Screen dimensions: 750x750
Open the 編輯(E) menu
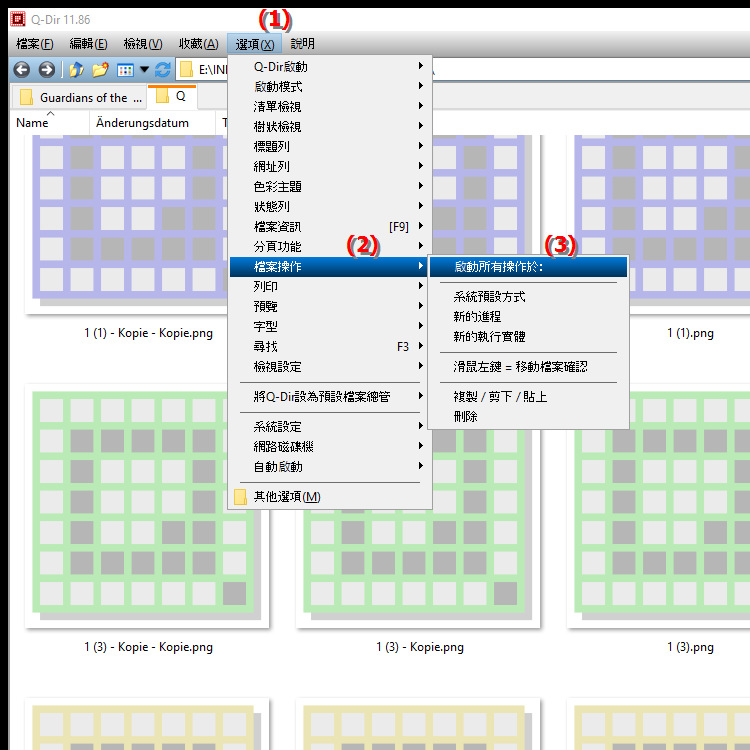tap(88, 44)
